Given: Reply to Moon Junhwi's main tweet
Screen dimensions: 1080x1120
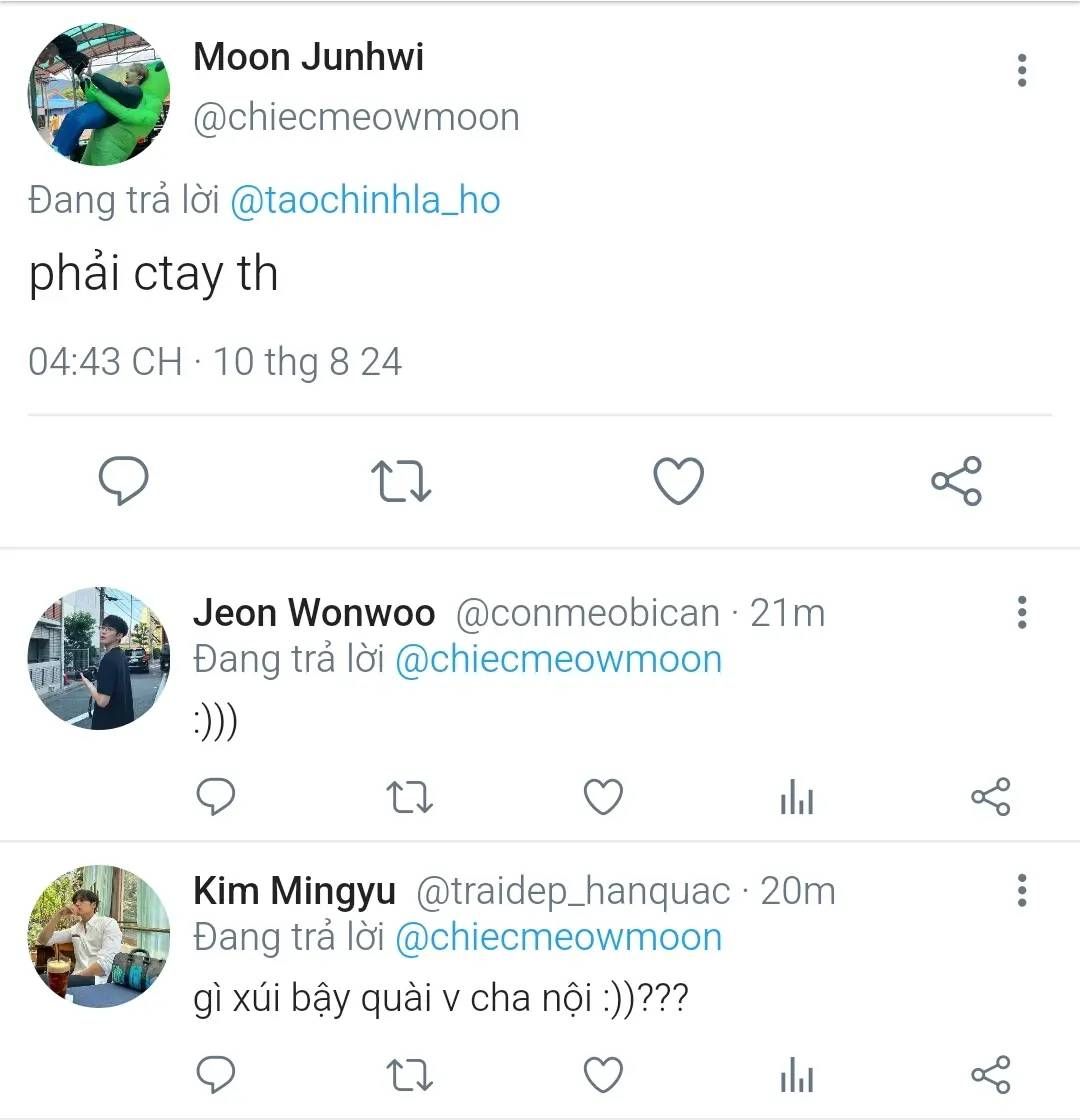Looking at the screenshot, I should tap(124, 481).
